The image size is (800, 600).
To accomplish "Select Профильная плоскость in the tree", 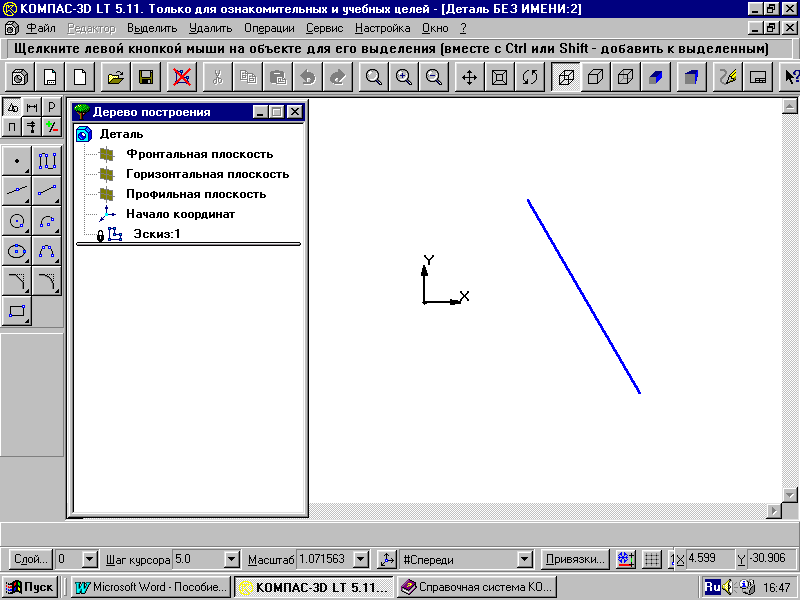I will [196, 194].
